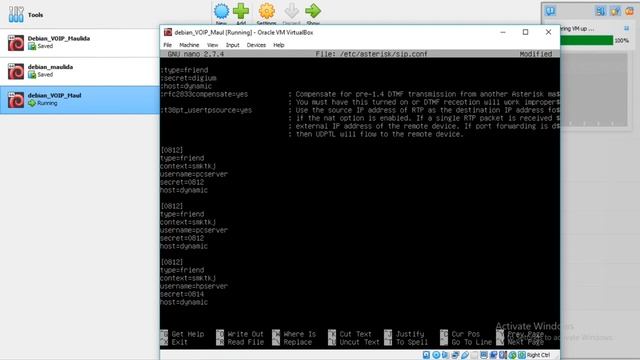The image size is (640, 360).
Task: Click the 100% progress percentage label
Action: pos(622,40)
